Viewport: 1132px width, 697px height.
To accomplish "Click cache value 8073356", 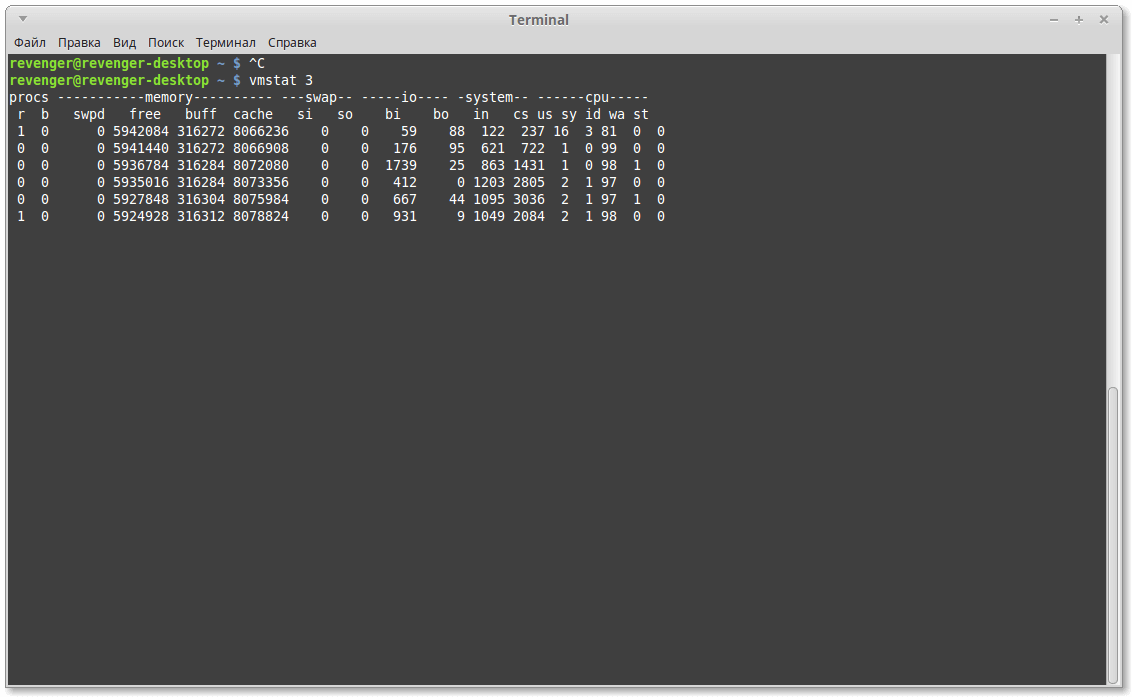I will click(x=261, y=182).
